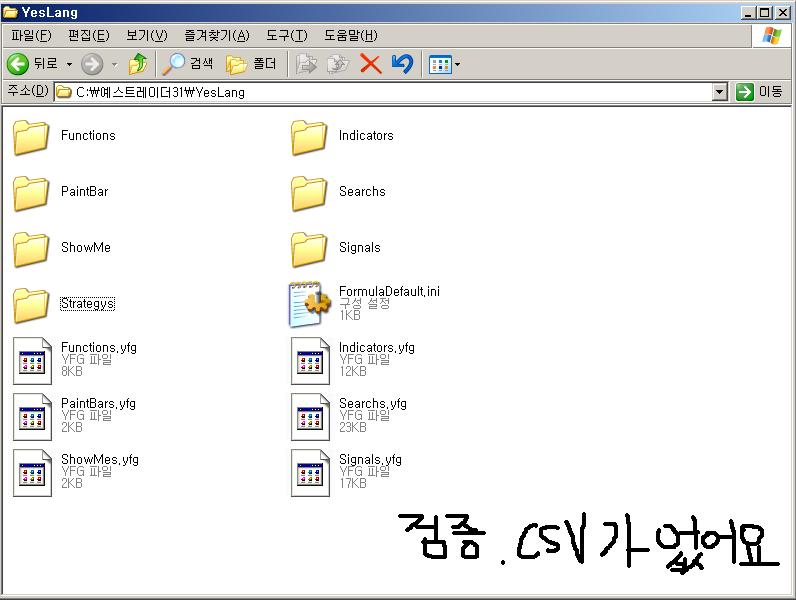Select the Searchs.yfg file icon

click(x=310, y=417)
